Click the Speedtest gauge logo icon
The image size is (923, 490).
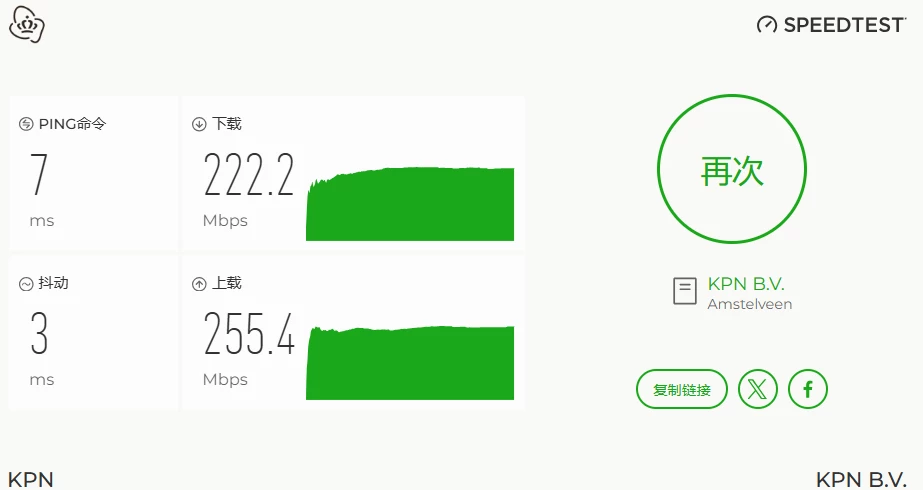[x=766, y=25]
